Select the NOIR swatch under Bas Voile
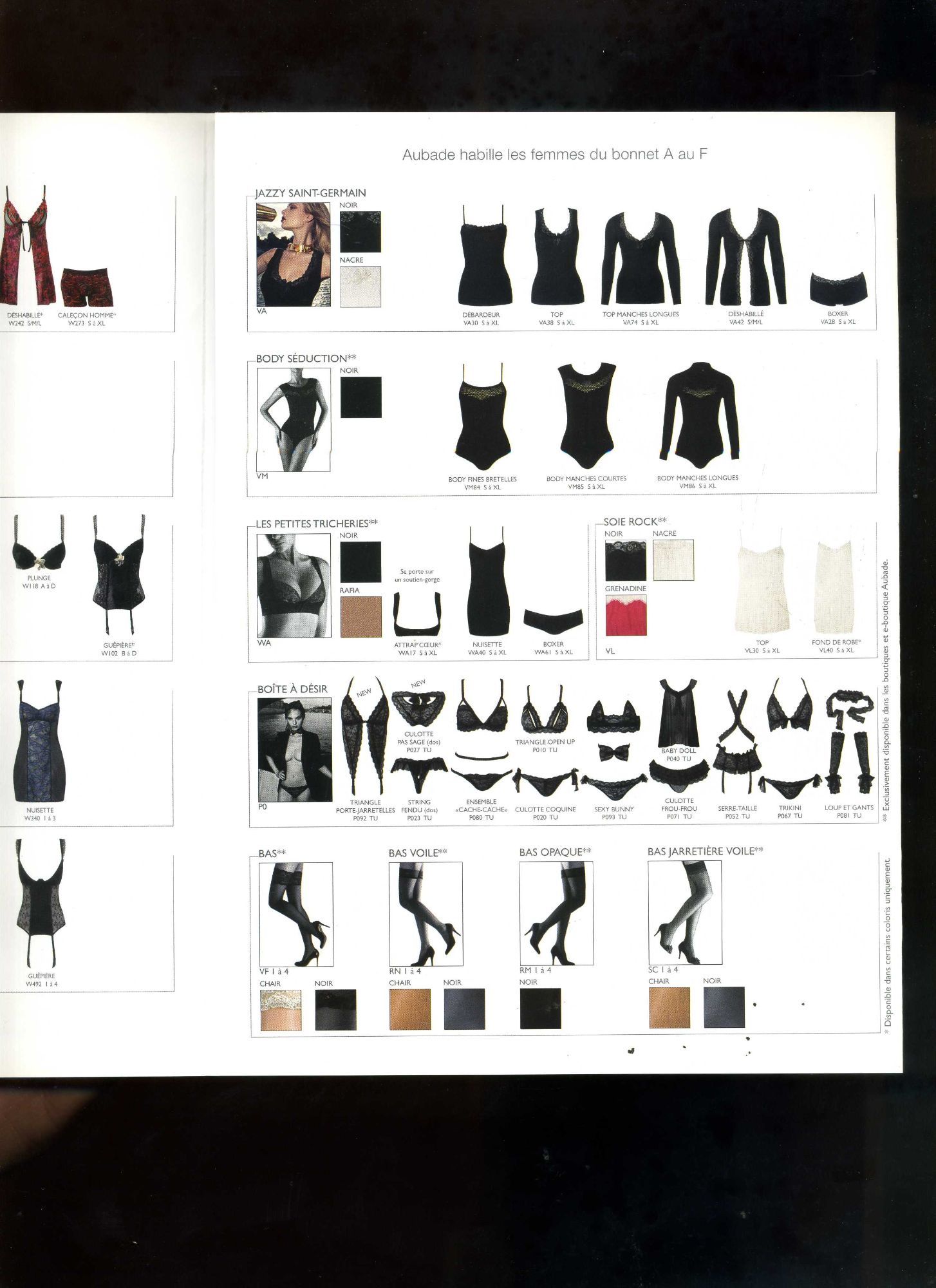Image resolution: width=936 pixels, height=1288 pixels. pos(465,1010)
